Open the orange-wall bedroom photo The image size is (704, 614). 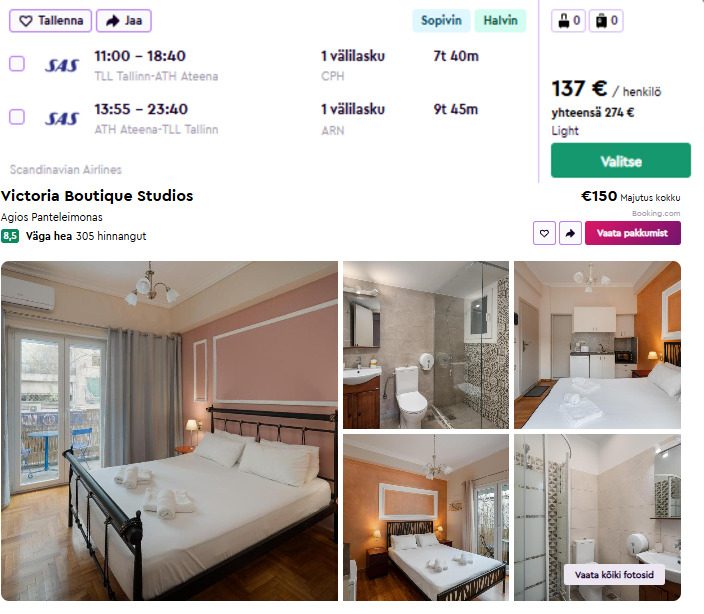[x=426, y=518]
